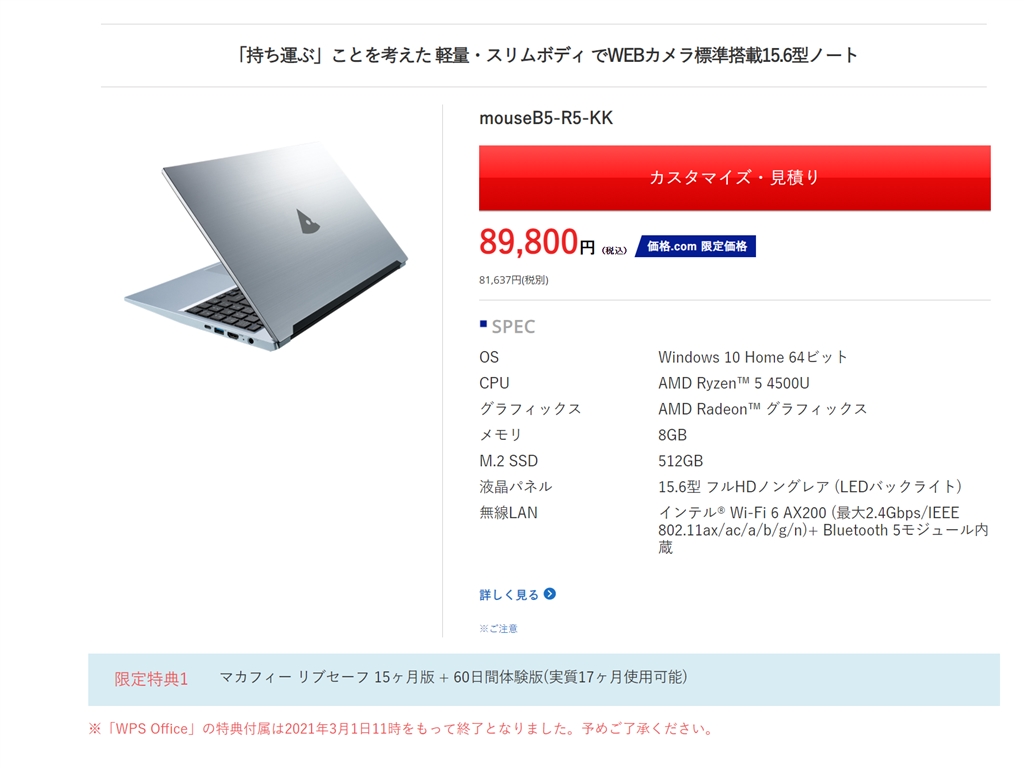Open the 詳しく見る details link
1024x768 pixels.
click(509, 594)
